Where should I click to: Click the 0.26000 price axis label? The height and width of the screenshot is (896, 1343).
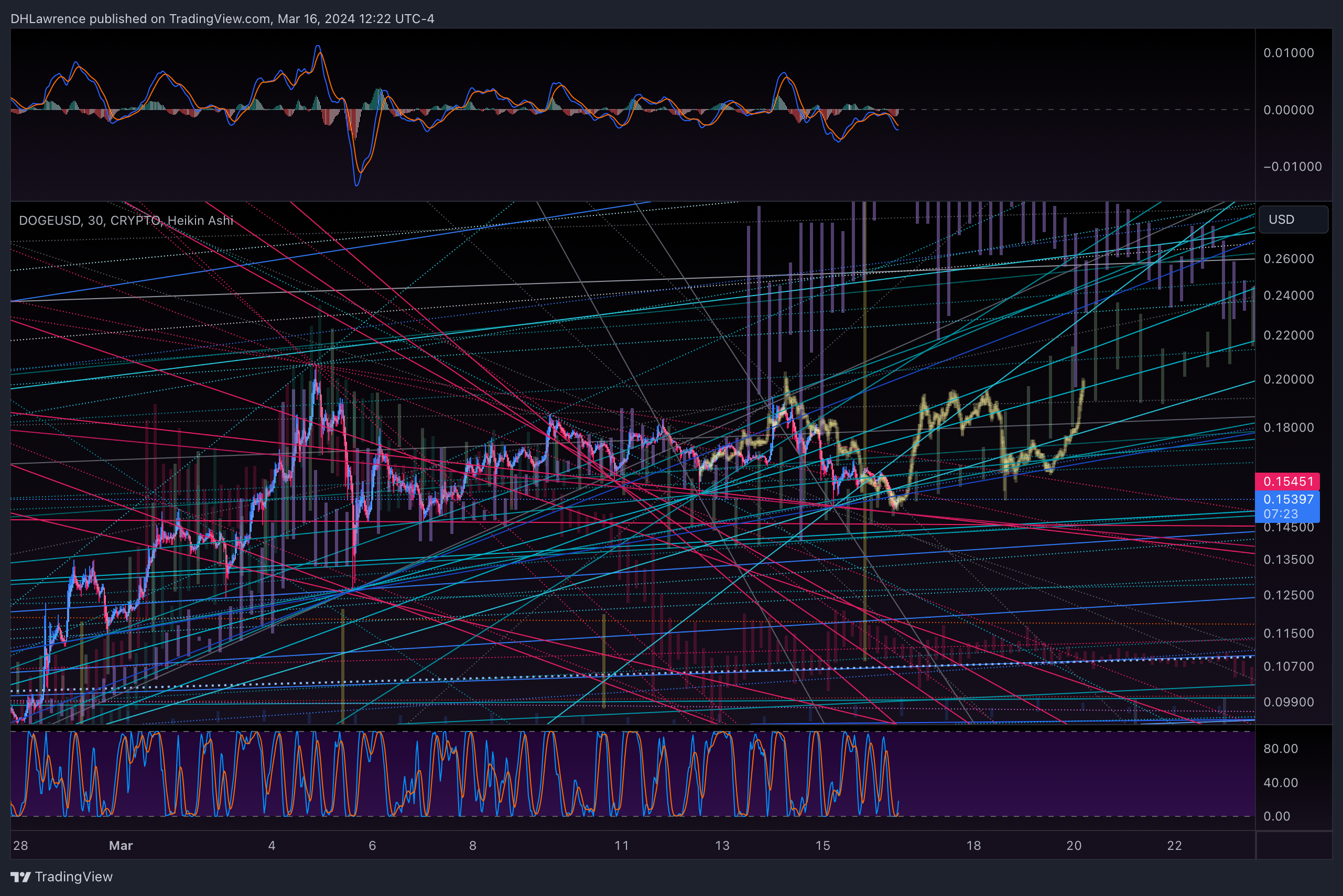tap(1288, 259)
